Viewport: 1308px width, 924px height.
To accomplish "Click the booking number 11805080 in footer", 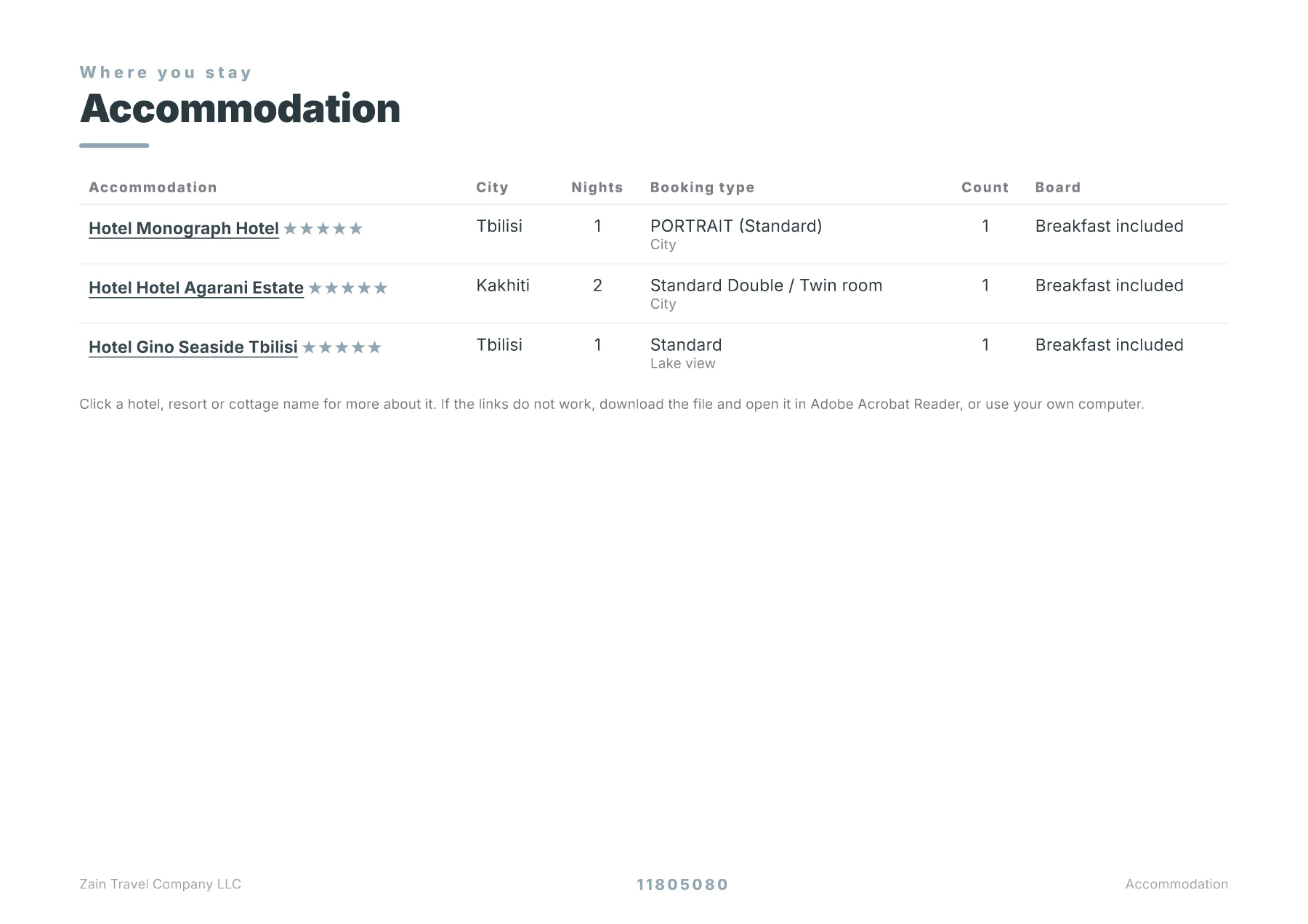I will pyautogui.click(x=682, y=885).
